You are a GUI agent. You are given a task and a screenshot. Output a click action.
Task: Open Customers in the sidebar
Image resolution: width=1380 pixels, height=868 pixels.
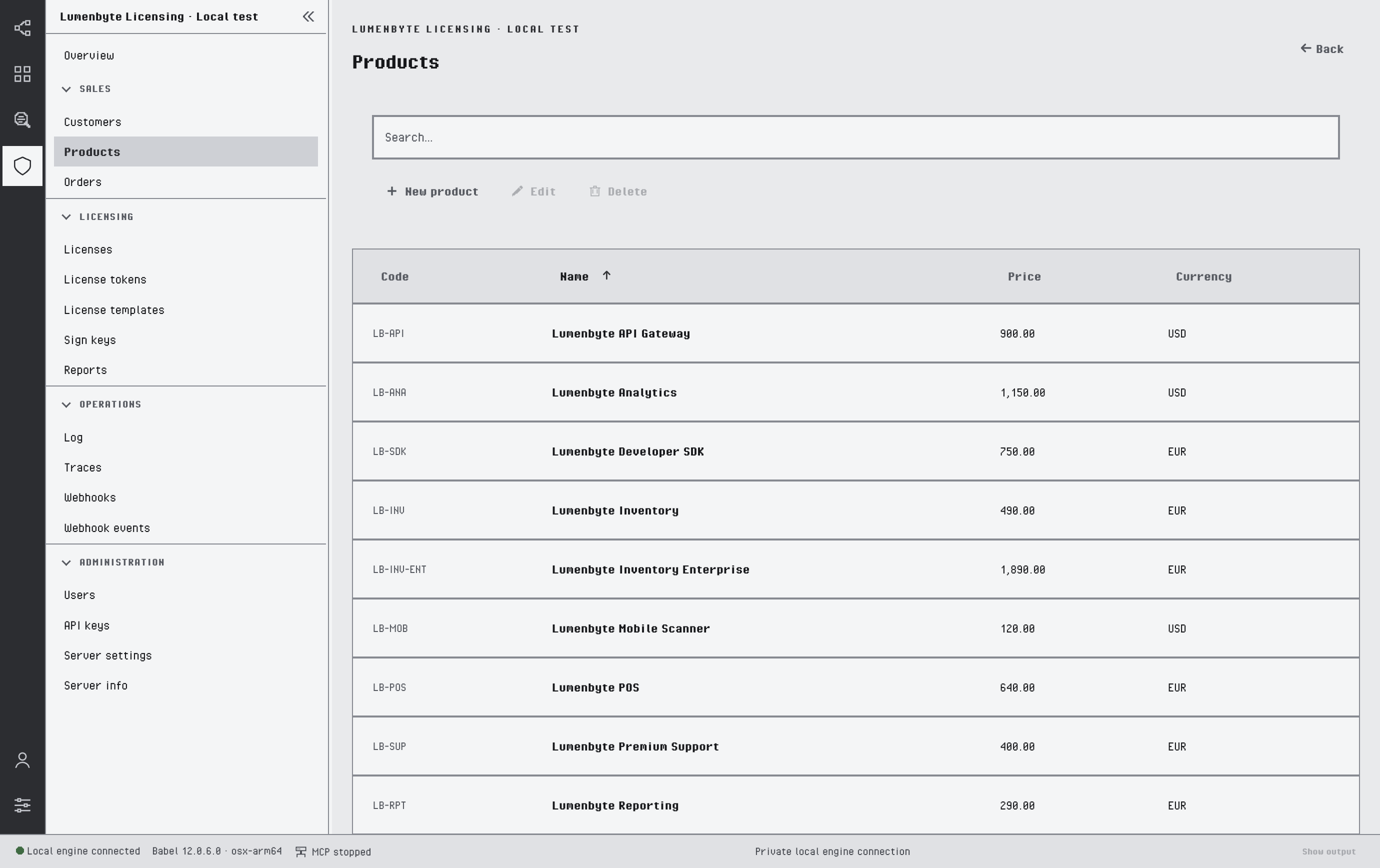point(185,122)
